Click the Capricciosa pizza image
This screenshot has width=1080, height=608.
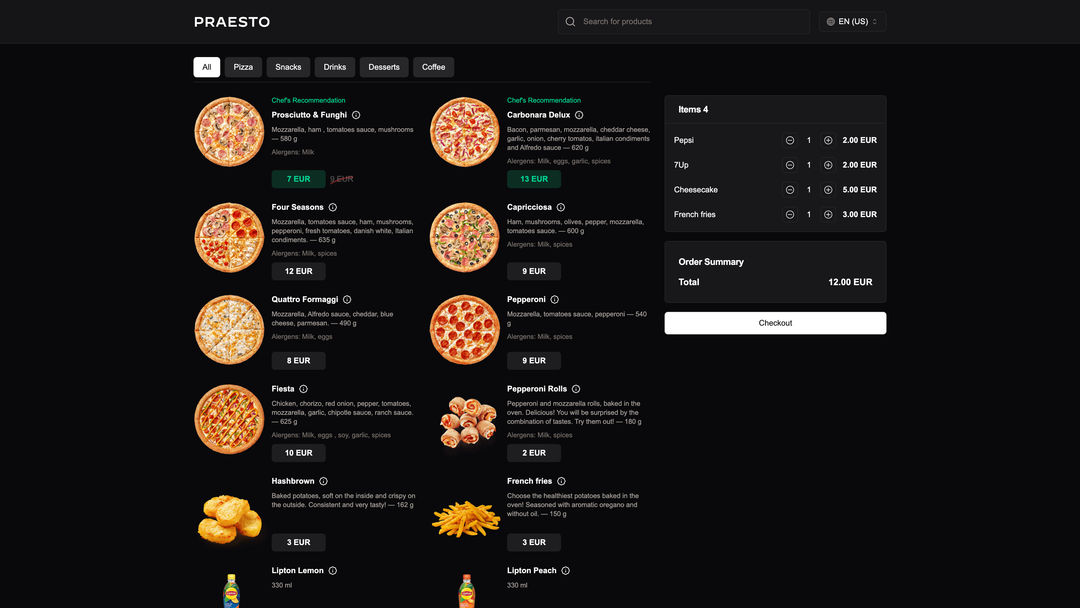pos(465,238)
